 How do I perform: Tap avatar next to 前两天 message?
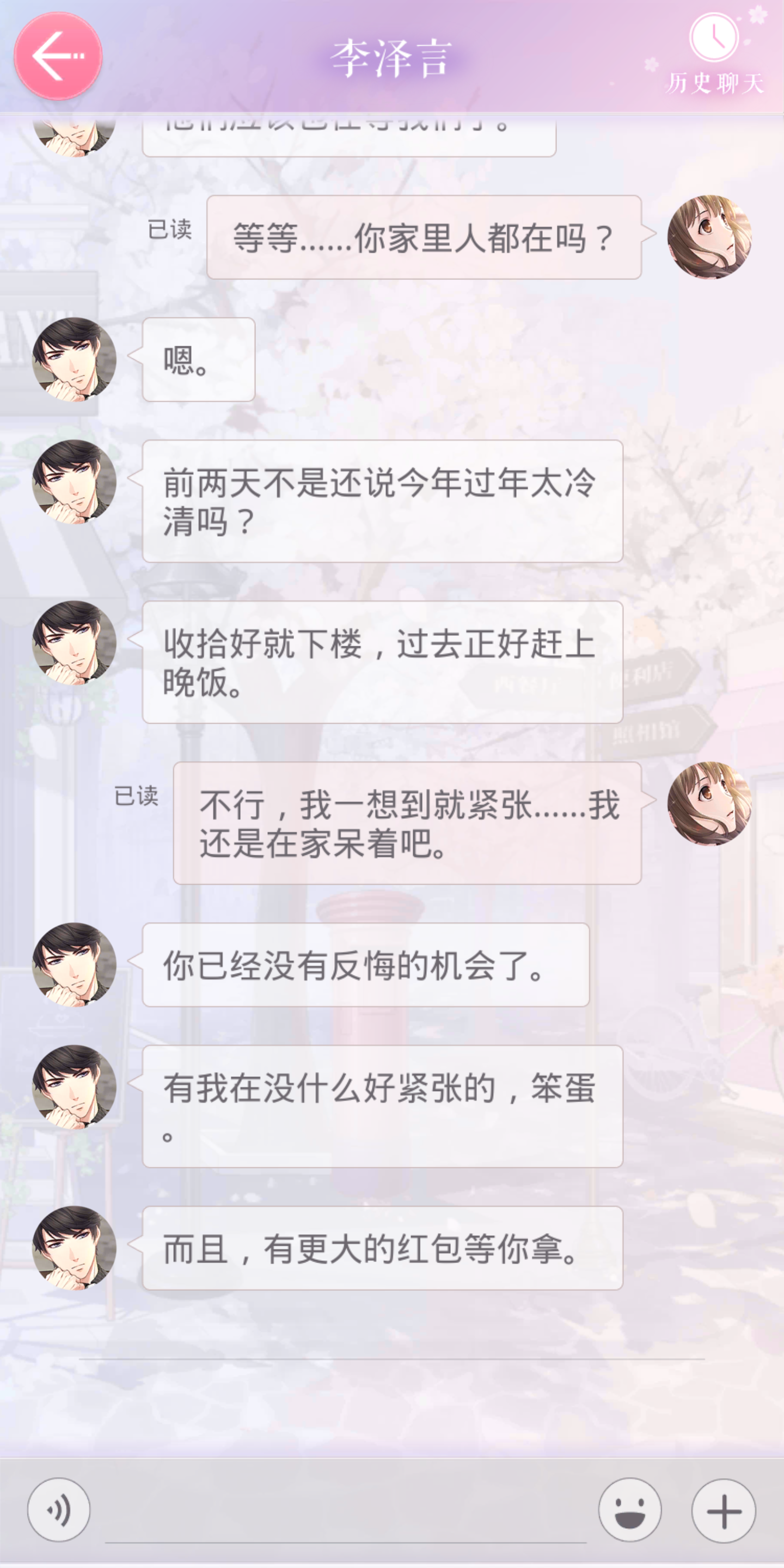click(x=74, y=481)
